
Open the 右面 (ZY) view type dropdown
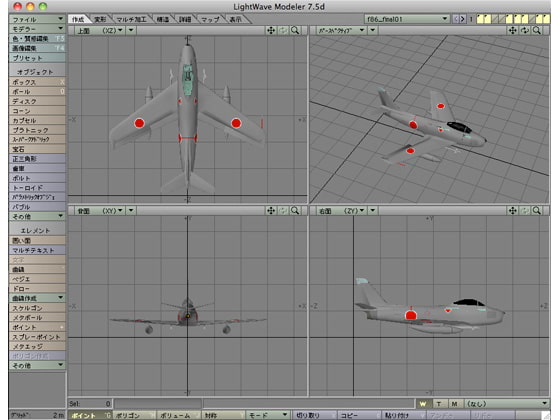coord(341,211)
